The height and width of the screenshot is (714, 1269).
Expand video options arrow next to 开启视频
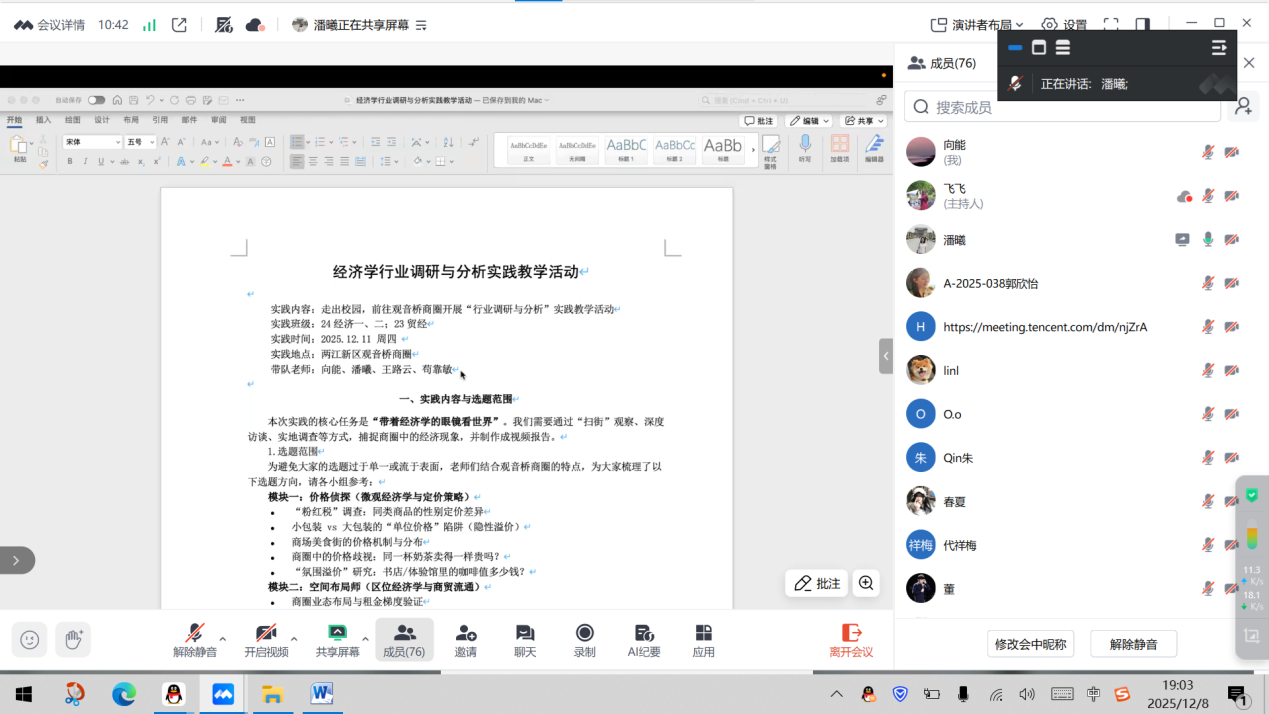click(294, 639)
